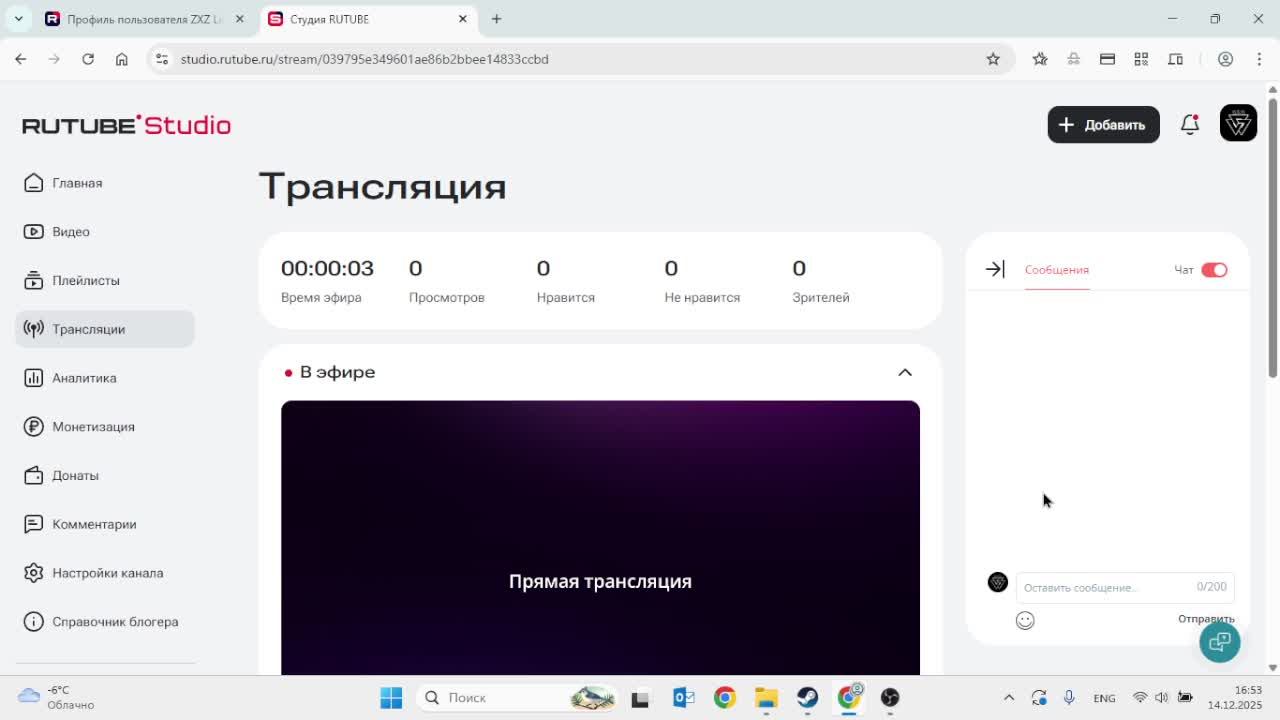
Task: Click the Трансляция page heading
Action: coord(383,187)
